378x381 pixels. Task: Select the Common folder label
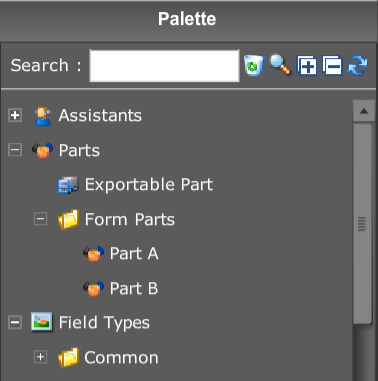[121, 358]
